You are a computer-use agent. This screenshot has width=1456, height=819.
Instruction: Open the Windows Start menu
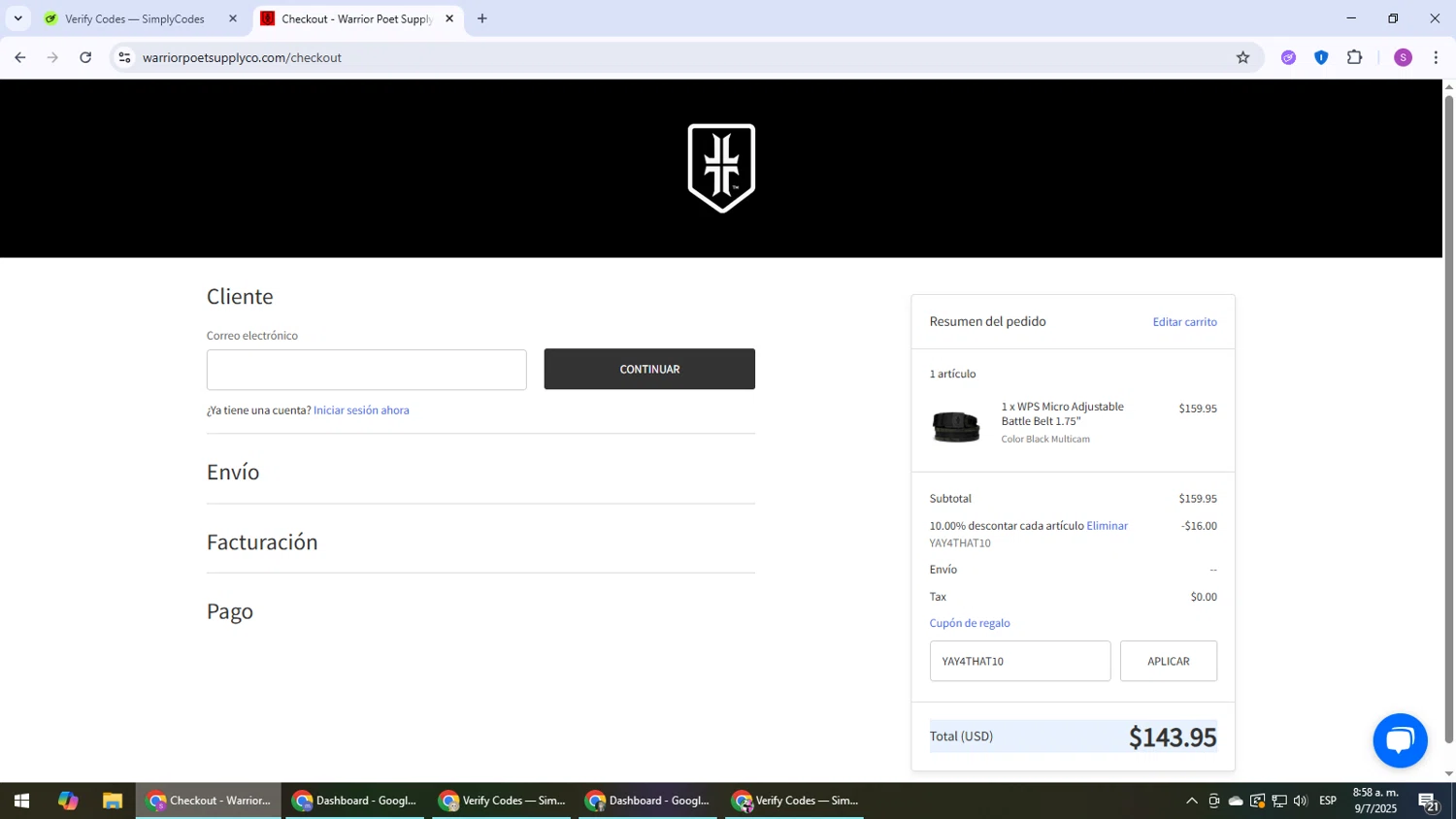point(21,801)
